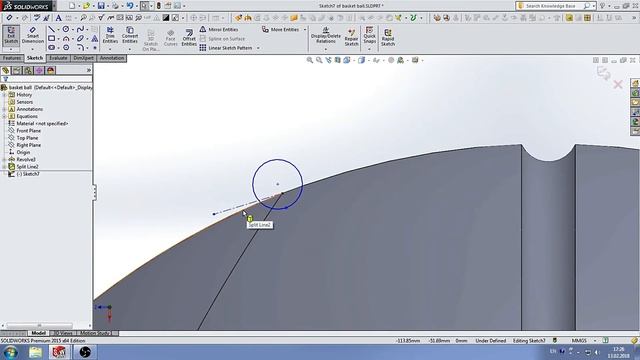640x360 pixels.
Task: Select the Line sketch tool
Action: [x=51, y=29]
